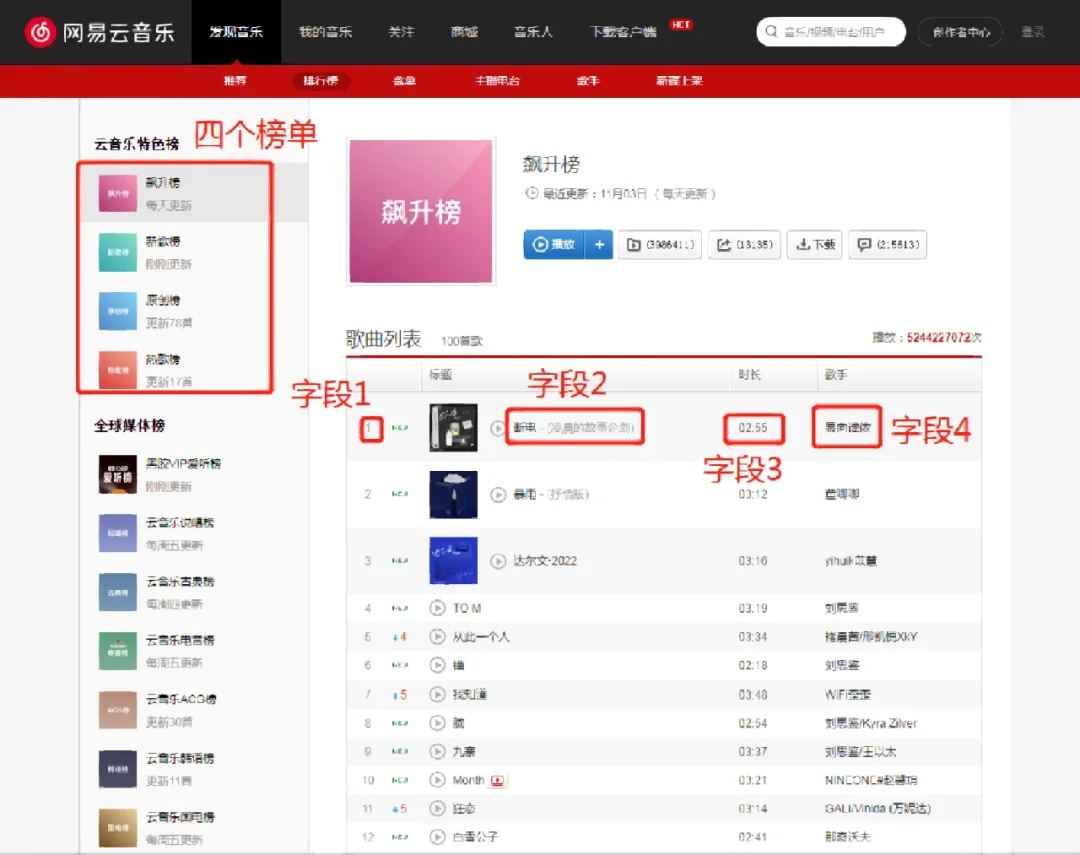Play TO M using its play icon
This screenshot has width=1080, height=855.
point(437,608)
